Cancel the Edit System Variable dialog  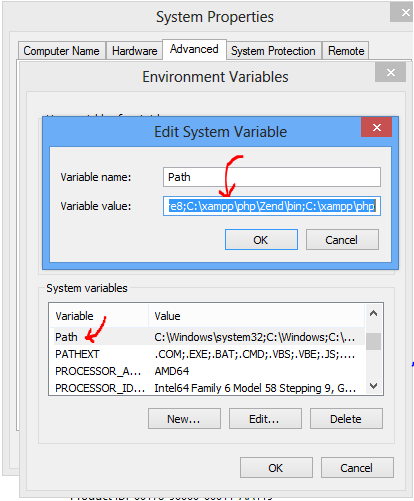pyautogui.click(x=342, y=240)
